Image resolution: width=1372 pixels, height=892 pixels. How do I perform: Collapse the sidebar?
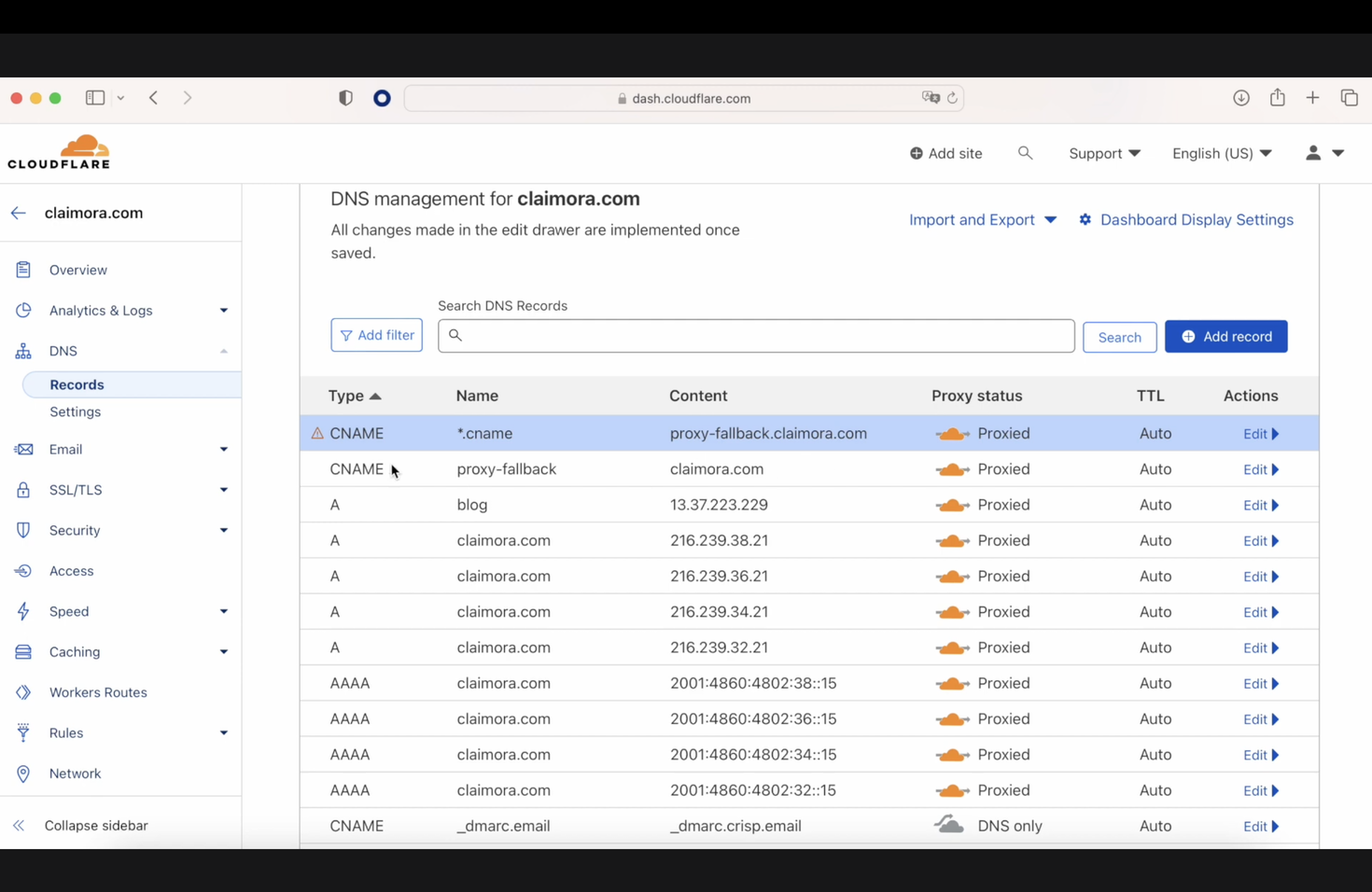click(80, 826)
